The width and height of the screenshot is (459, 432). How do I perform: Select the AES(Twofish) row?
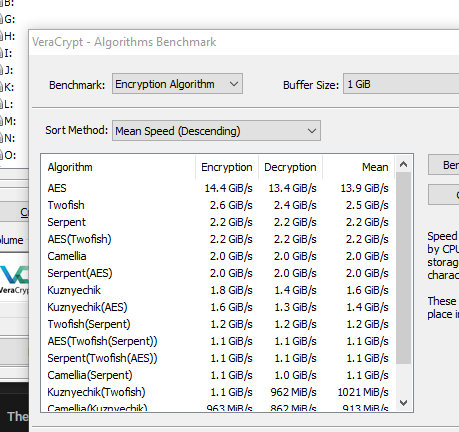[x=218, y=239]
